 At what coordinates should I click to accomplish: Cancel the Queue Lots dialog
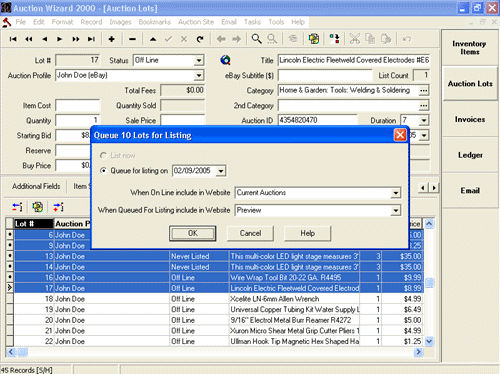coord(250,233)
